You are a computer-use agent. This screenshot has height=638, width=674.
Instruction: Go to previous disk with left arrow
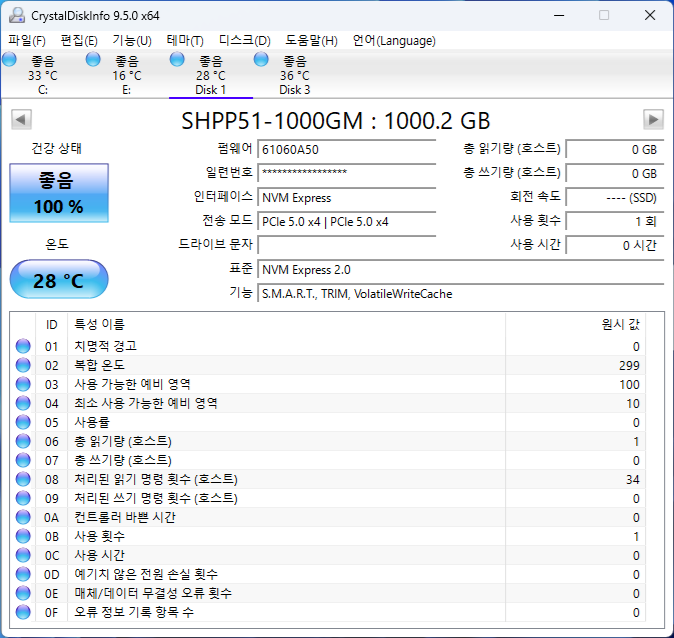tap(21, 119)
